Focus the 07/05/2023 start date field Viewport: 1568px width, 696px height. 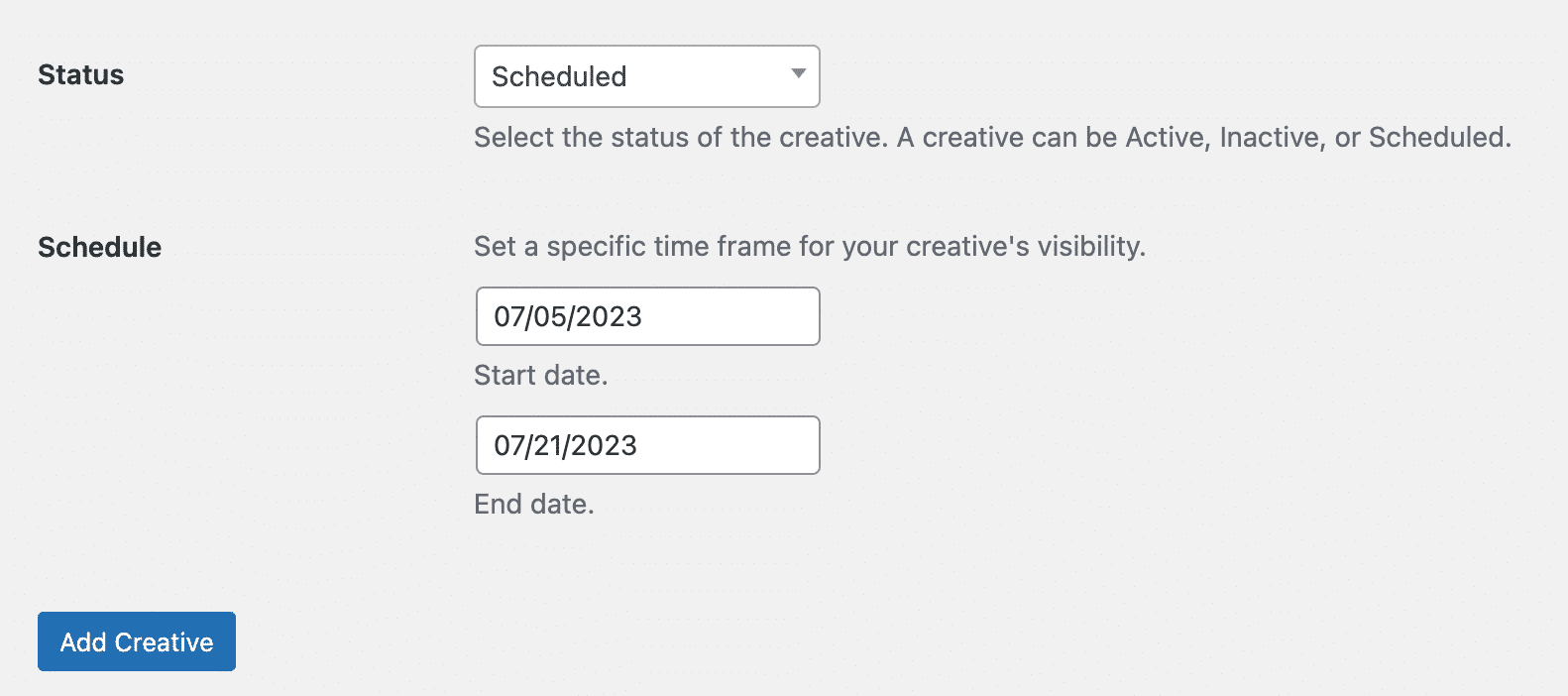[647, 316]
